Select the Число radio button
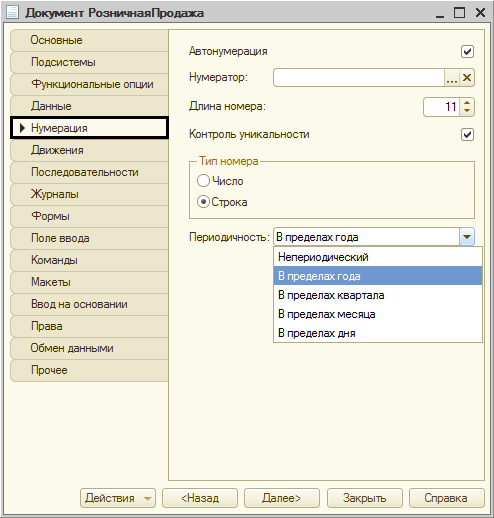The width and height of the screenshot is (494, 518). click(x=203, y=181)
